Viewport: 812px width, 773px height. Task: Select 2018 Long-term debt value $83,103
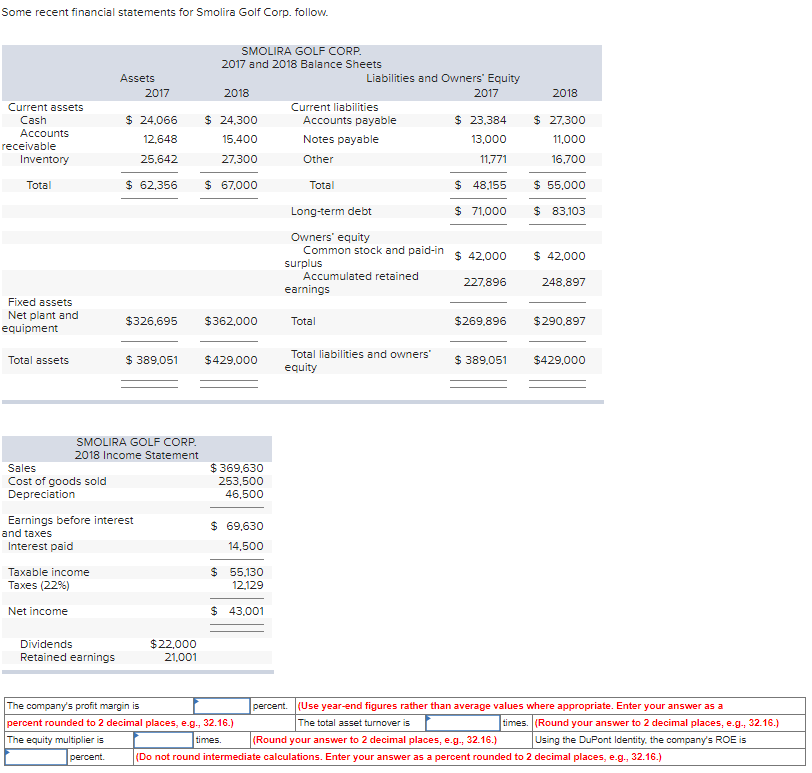click(x=559, y=211)
